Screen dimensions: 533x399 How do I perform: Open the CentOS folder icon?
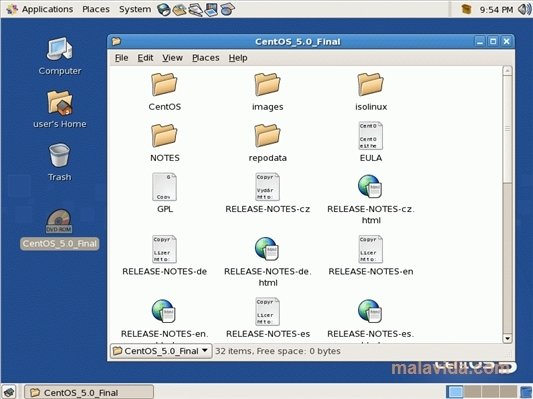pyautogui.click(x=164, y=84)
